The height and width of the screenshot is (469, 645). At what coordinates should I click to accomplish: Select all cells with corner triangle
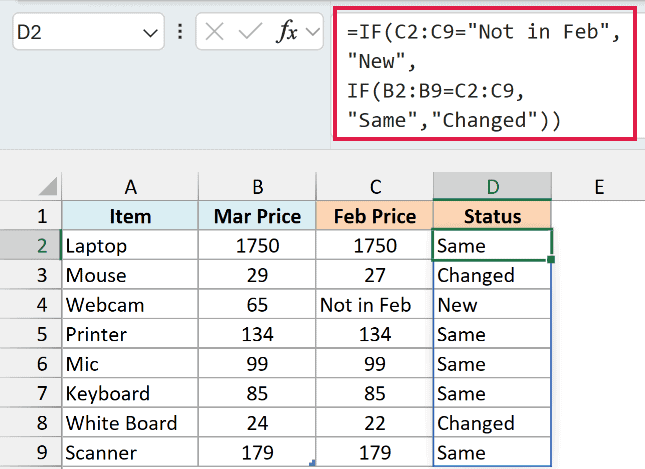[48, 186]
